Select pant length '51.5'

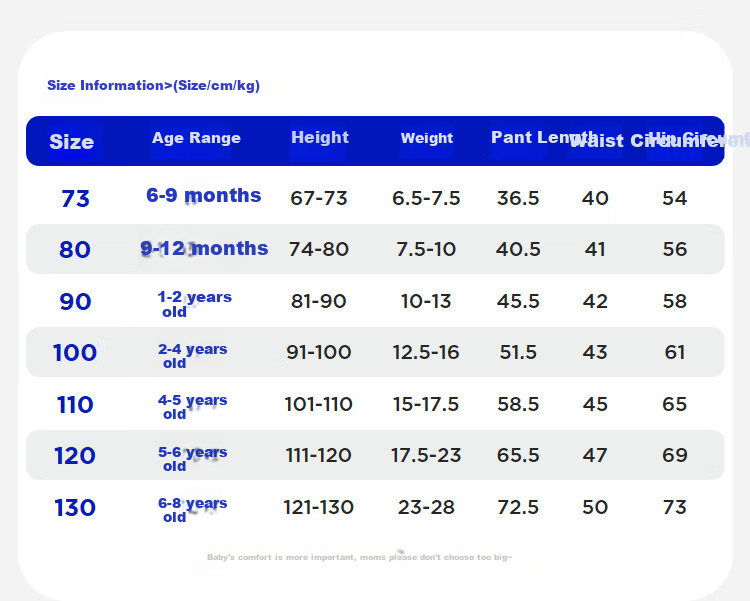[x=518, y=352]
